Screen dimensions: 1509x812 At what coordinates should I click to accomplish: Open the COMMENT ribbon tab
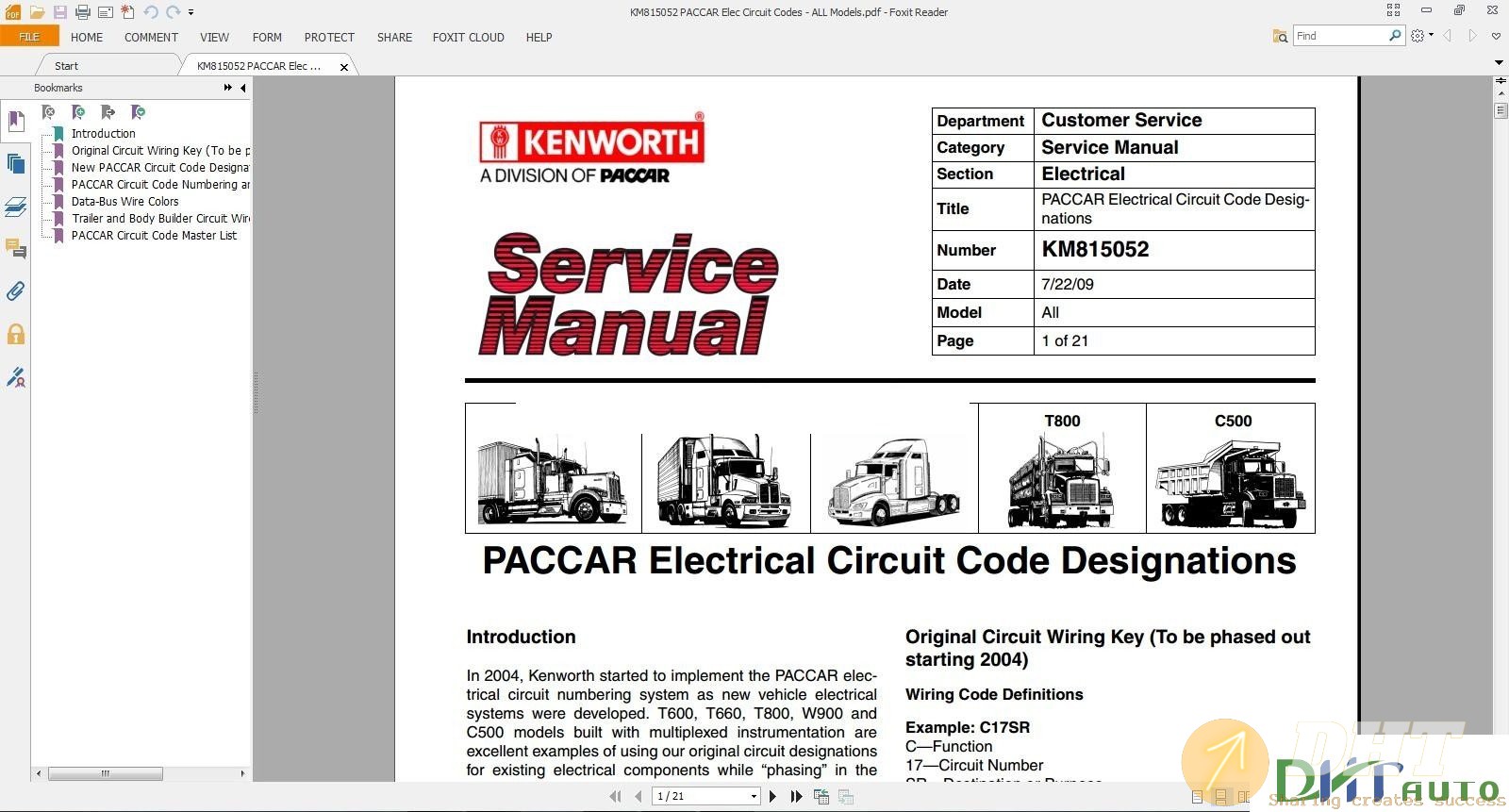(x=151, y=38)
